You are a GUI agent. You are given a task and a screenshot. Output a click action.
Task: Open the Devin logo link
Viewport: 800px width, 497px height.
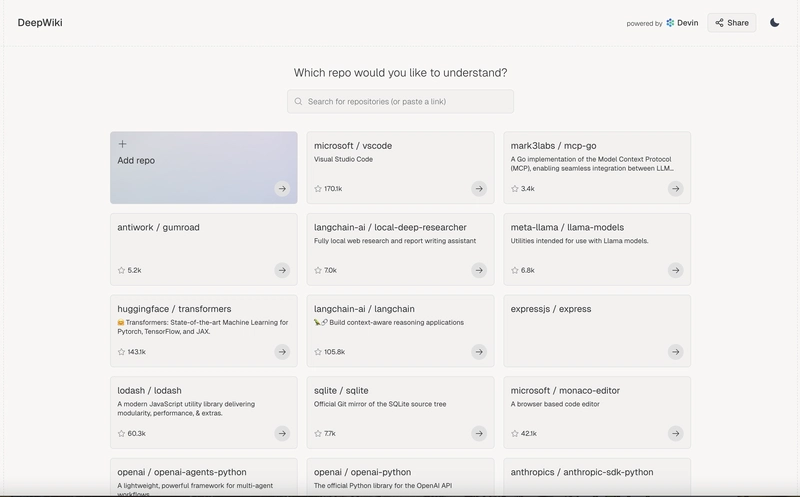click(x=682, y=22)
